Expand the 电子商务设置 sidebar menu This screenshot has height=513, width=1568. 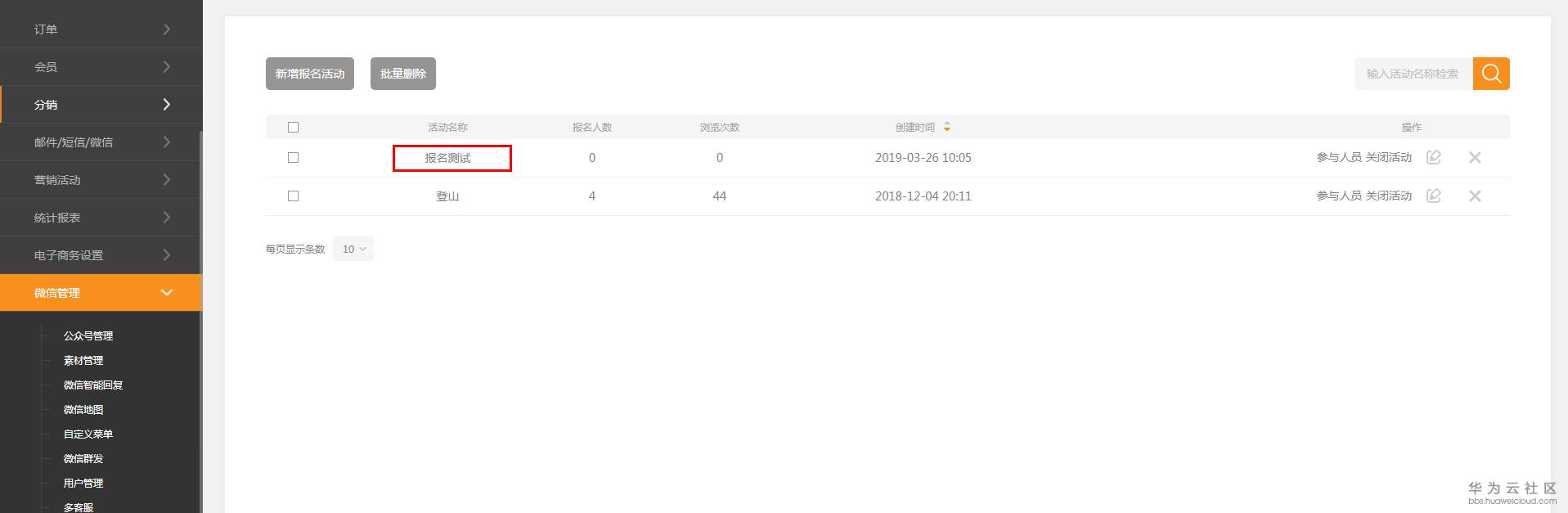(101, 255)
